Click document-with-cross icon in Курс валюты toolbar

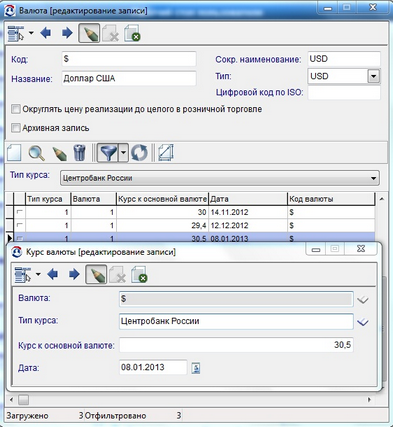point(117,274)
